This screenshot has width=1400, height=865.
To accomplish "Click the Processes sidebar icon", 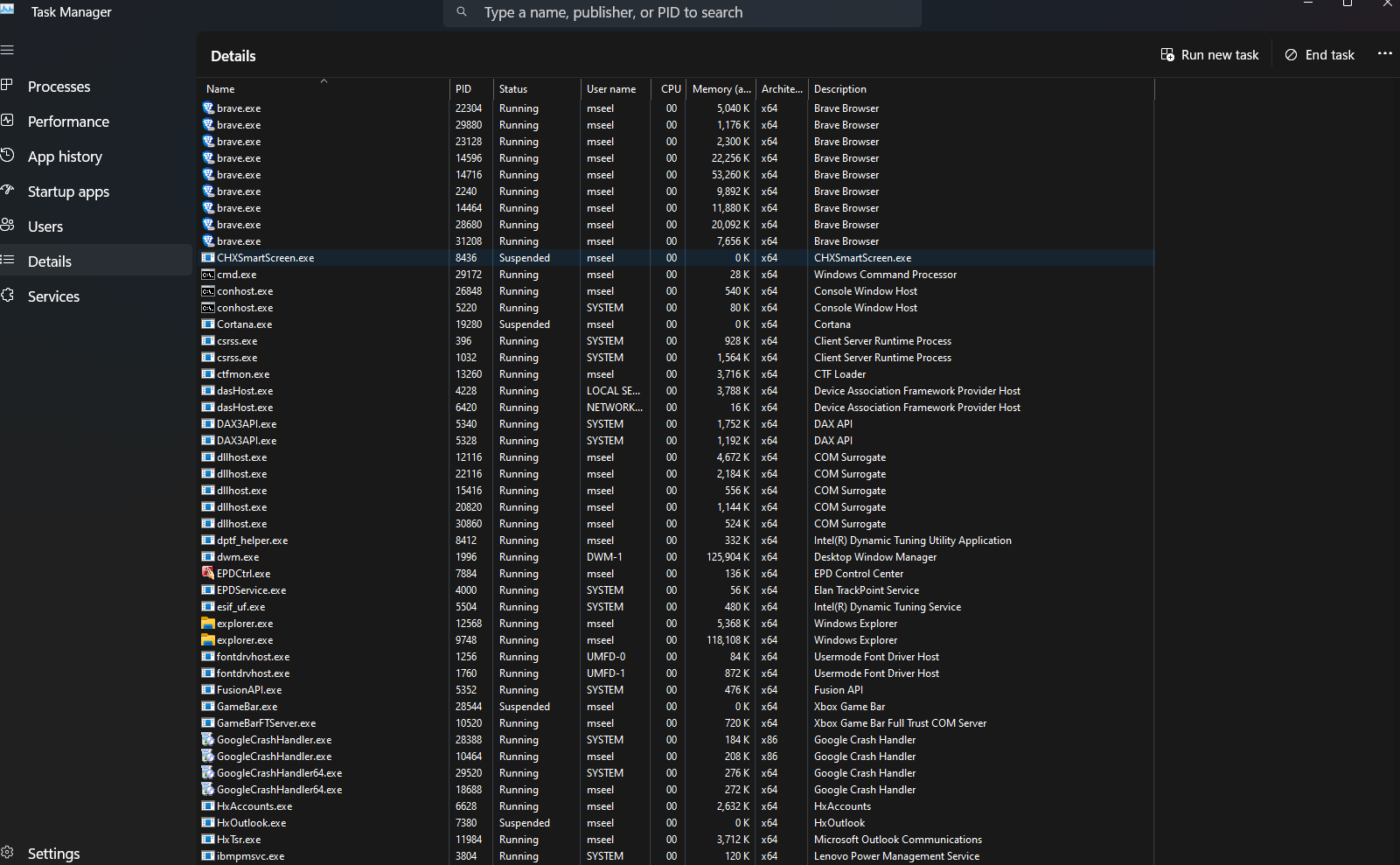I will click(7, 86).
